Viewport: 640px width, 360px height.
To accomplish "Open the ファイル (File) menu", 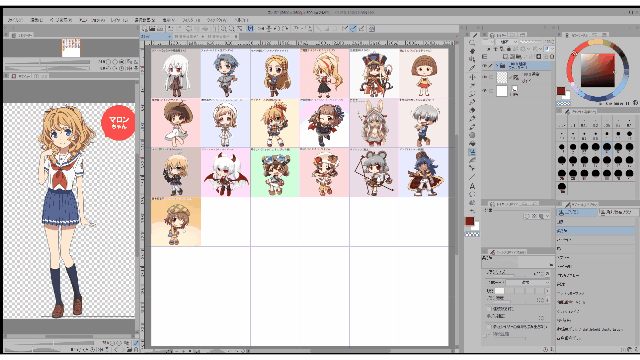I will point(16,20).
